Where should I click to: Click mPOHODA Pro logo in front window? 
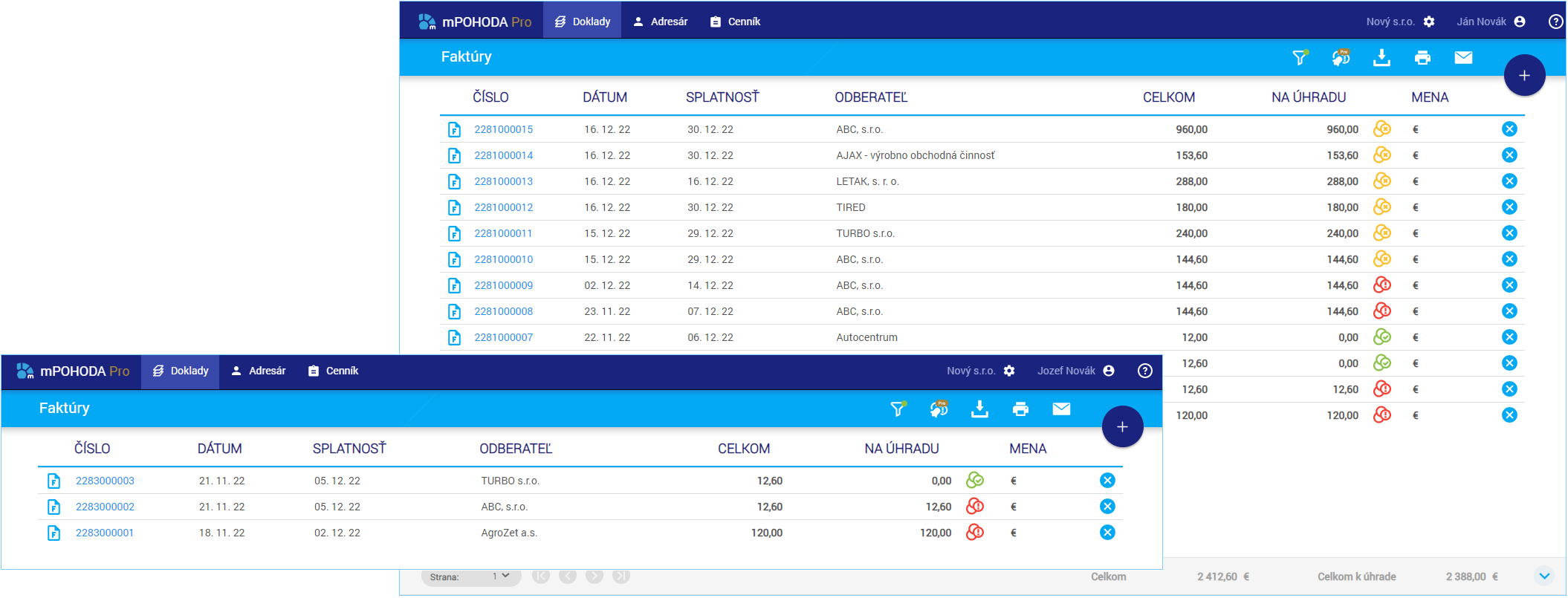pos(73,371)
